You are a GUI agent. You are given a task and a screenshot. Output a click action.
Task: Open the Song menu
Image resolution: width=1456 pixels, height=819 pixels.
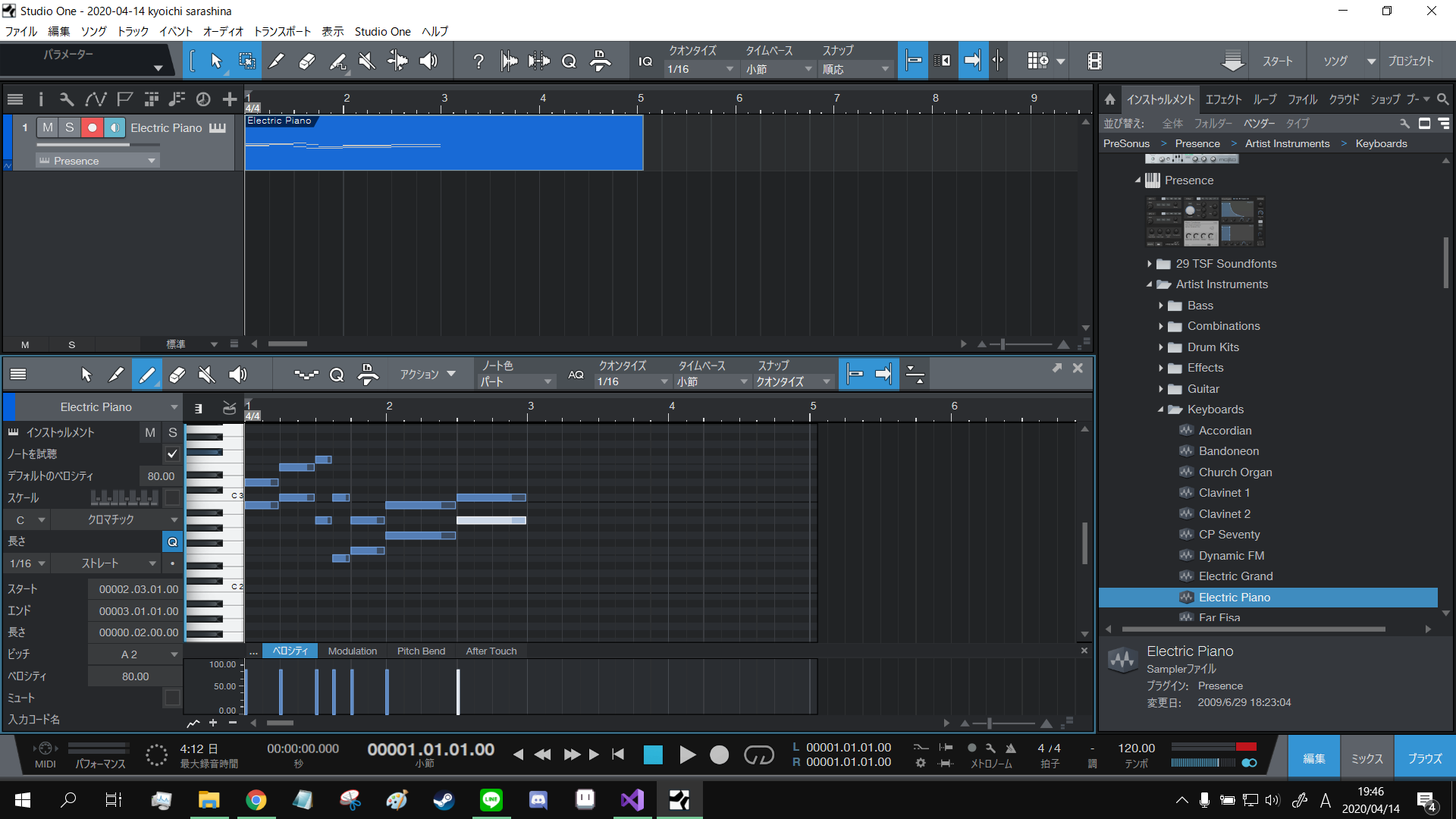[x=93, y=31]
